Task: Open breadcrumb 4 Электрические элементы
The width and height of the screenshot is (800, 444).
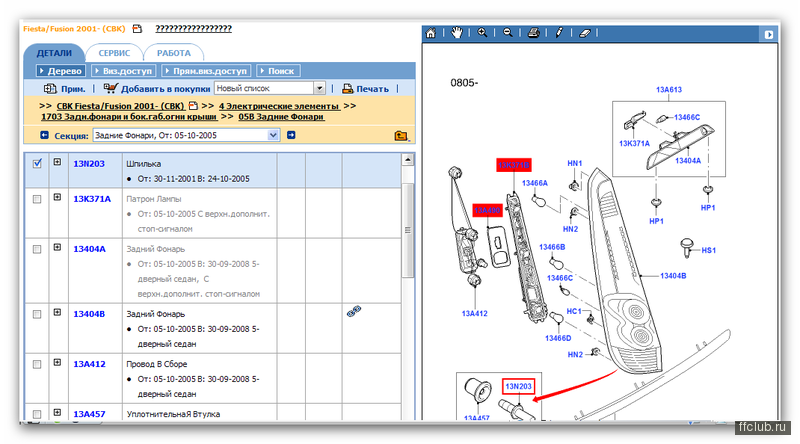Action: [x=279, y=106]
